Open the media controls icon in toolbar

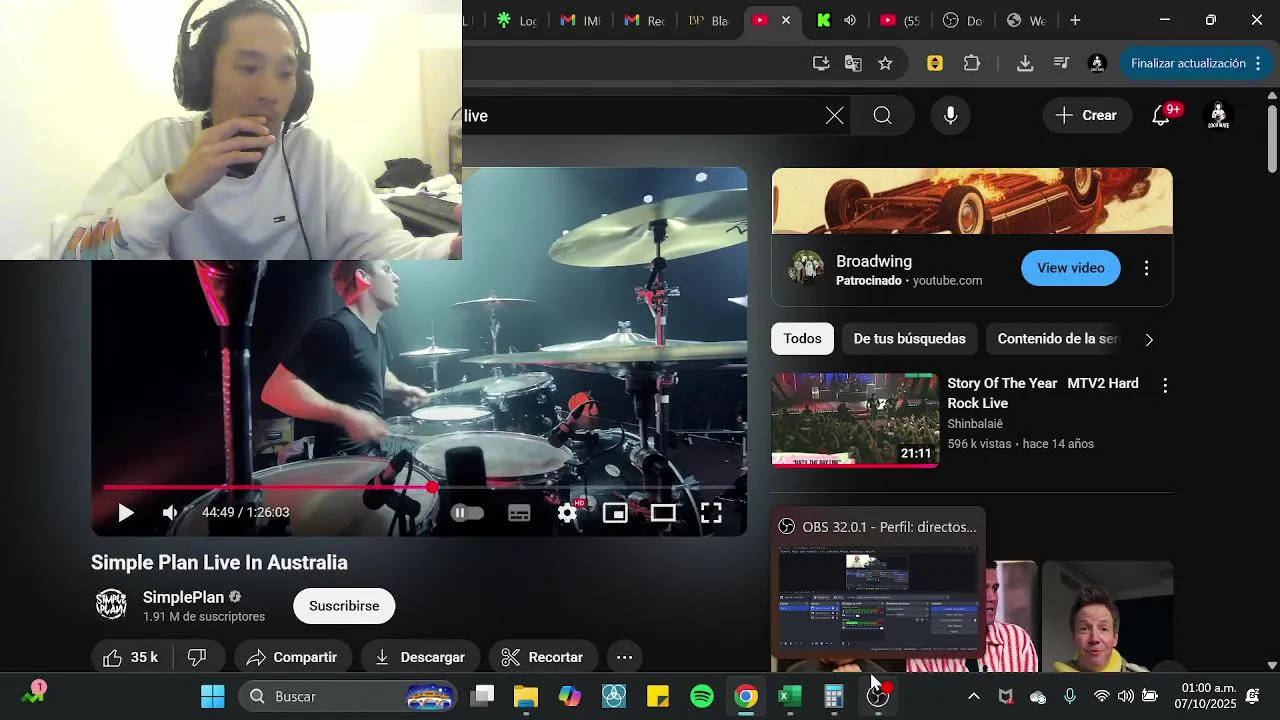(x=1061, y=63)
